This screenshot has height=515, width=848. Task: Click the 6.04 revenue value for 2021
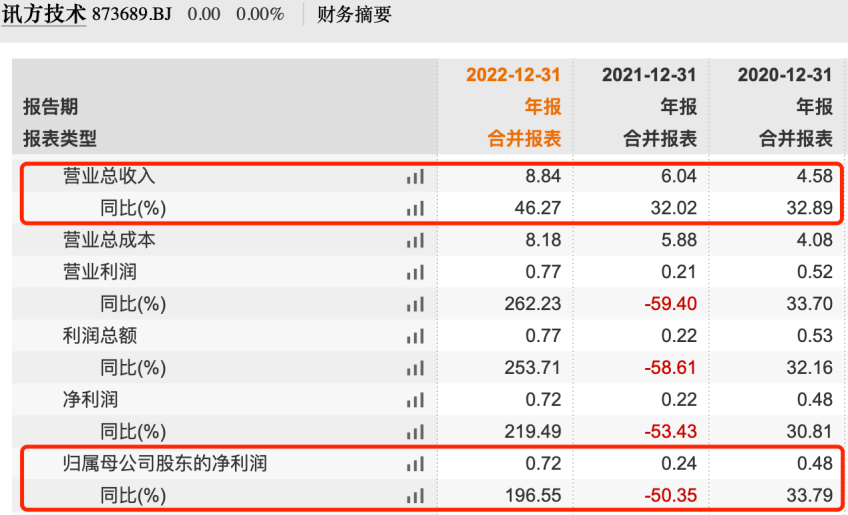click(679, 176)
